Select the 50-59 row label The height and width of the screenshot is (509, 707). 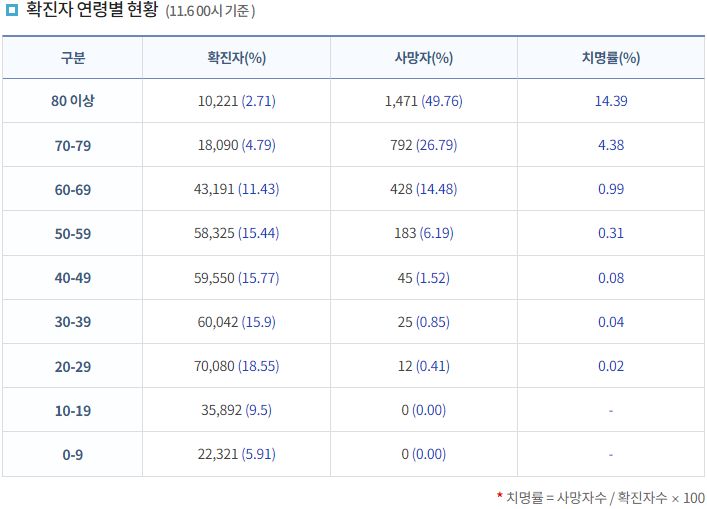[73, 234]
